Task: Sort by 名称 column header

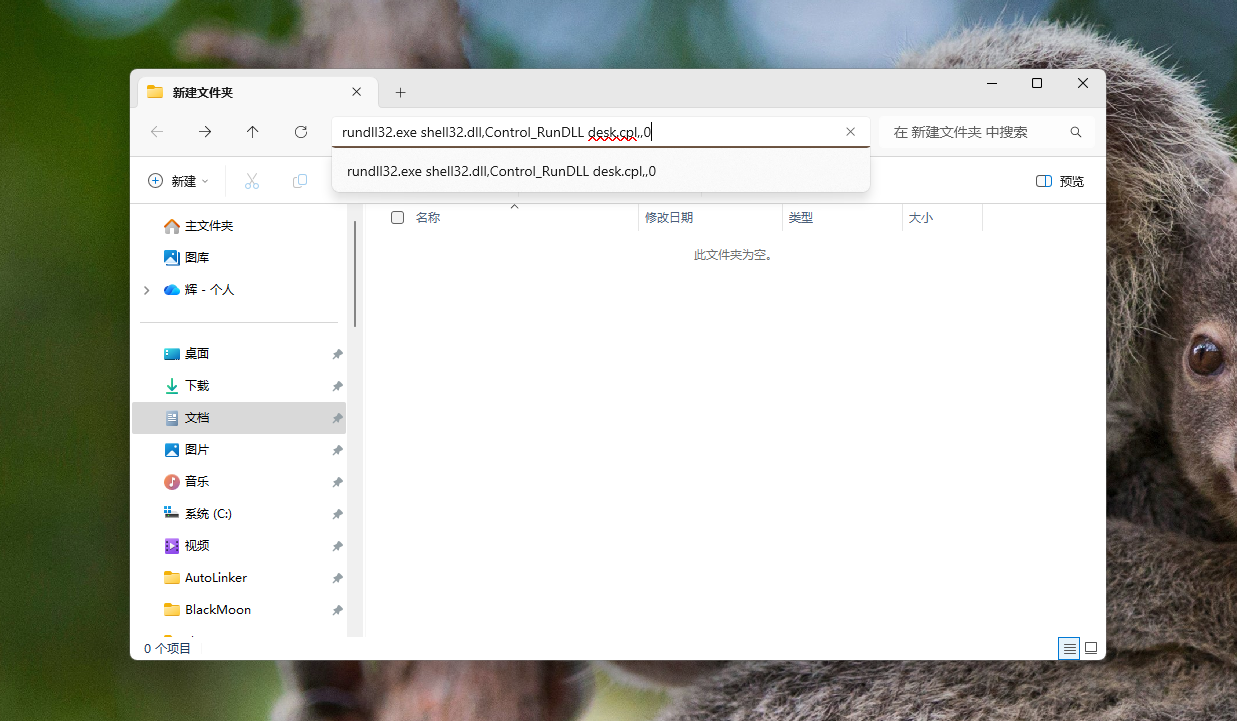Action: click(x=428, y=217)
